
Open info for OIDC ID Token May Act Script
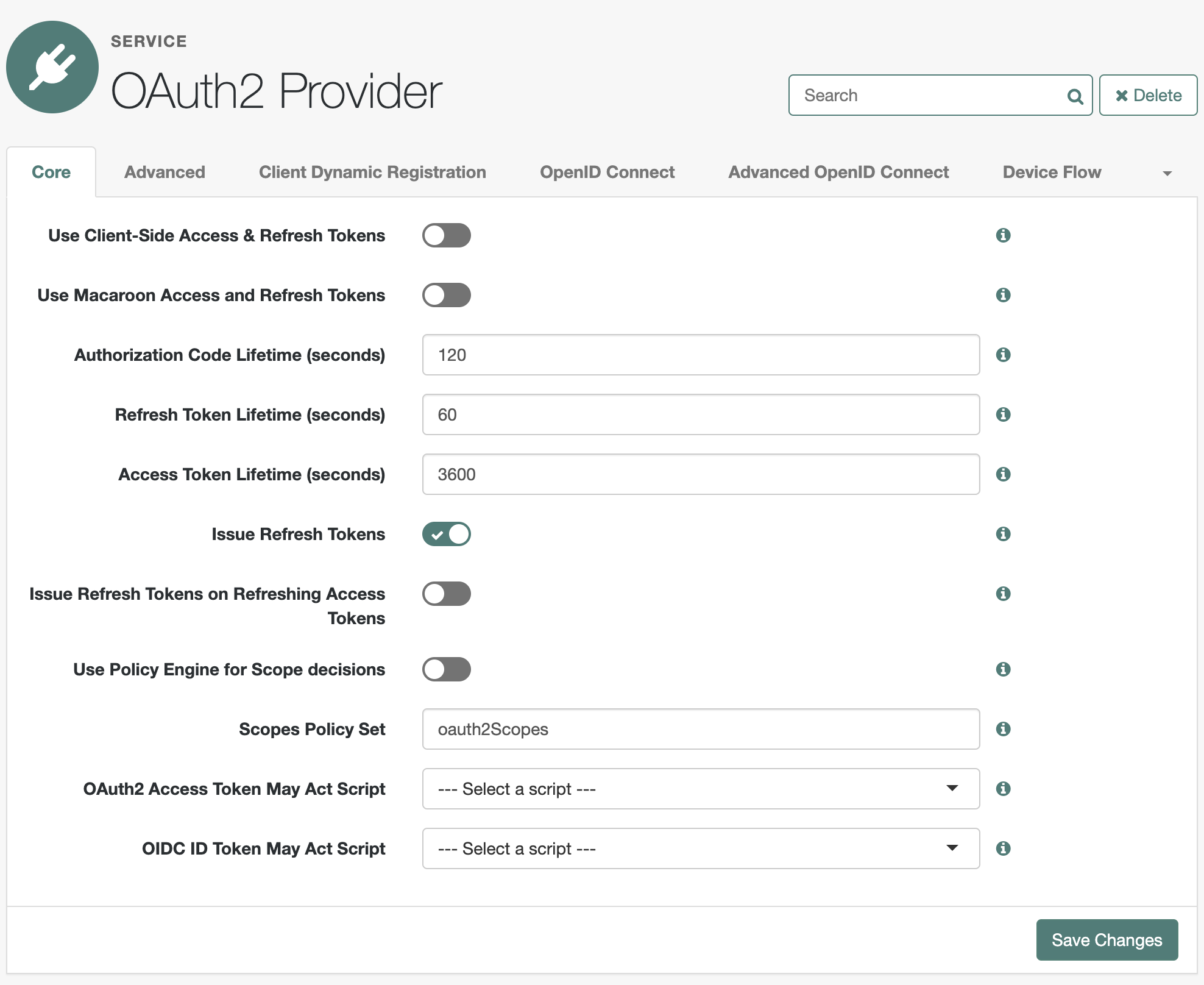tap(1004, 848)
